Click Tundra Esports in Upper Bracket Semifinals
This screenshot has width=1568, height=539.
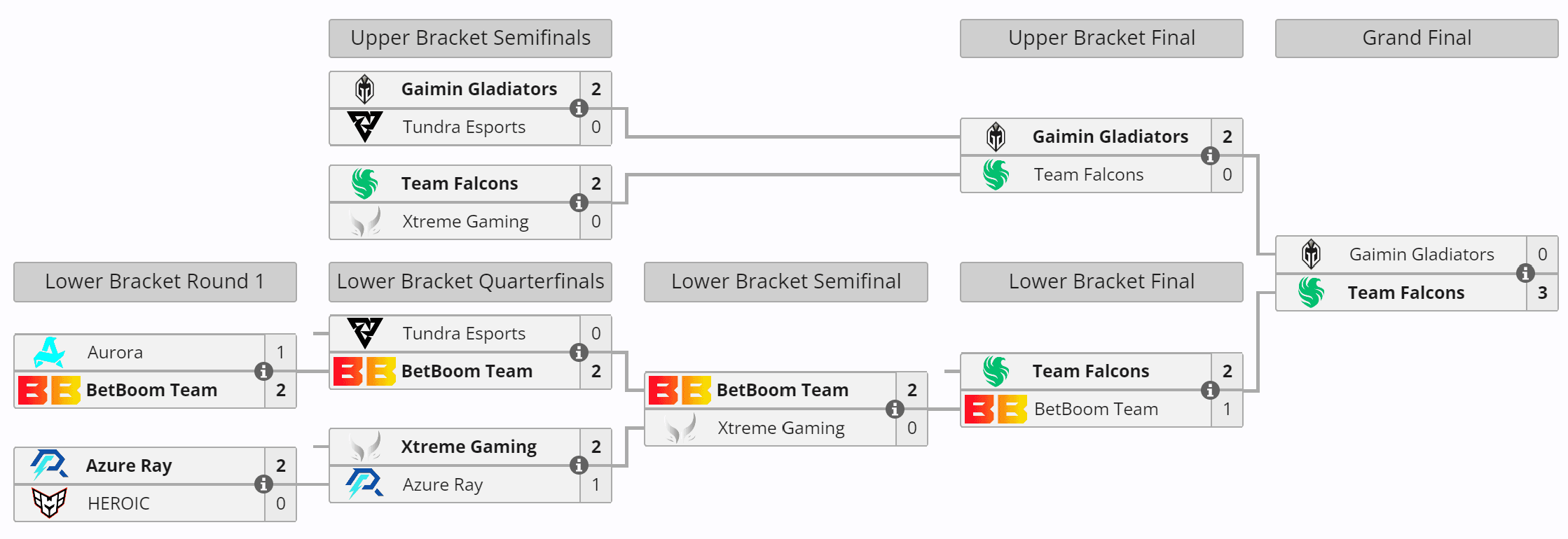pos(464,127)
